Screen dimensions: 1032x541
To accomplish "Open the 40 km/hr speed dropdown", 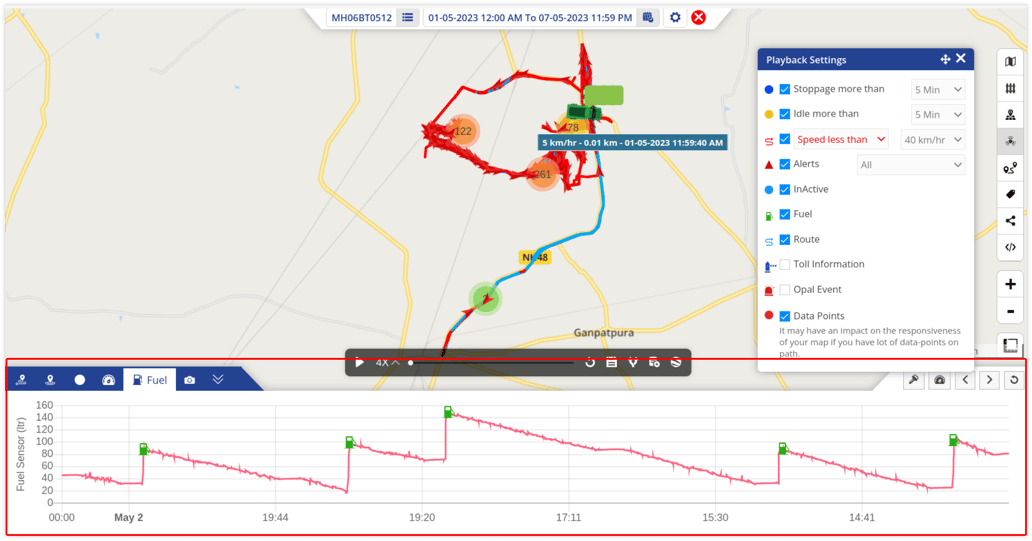I will (933, 139).
